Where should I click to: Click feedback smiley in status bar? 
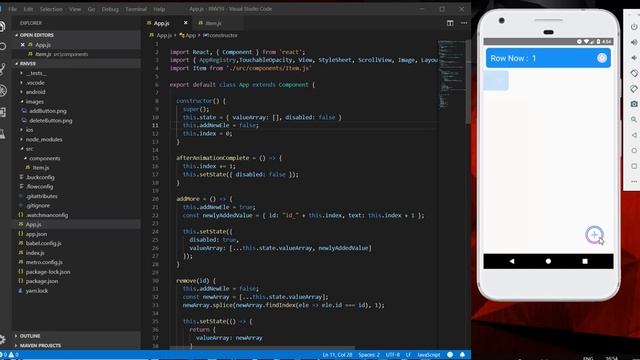coord(450,355)
